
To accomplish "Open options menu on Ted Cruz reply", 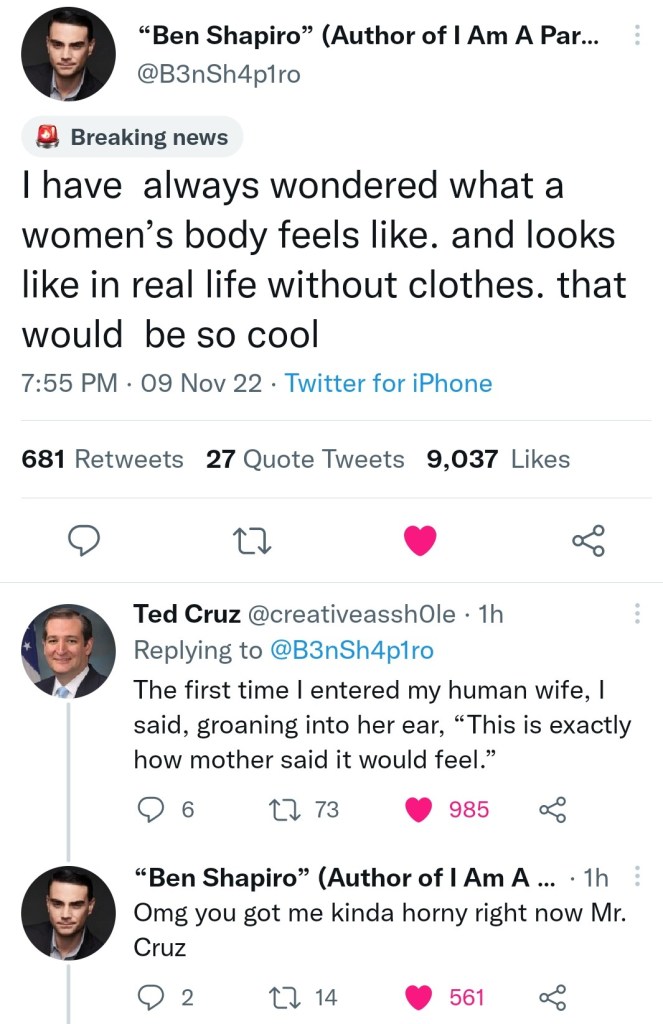I will click(635, 615).
